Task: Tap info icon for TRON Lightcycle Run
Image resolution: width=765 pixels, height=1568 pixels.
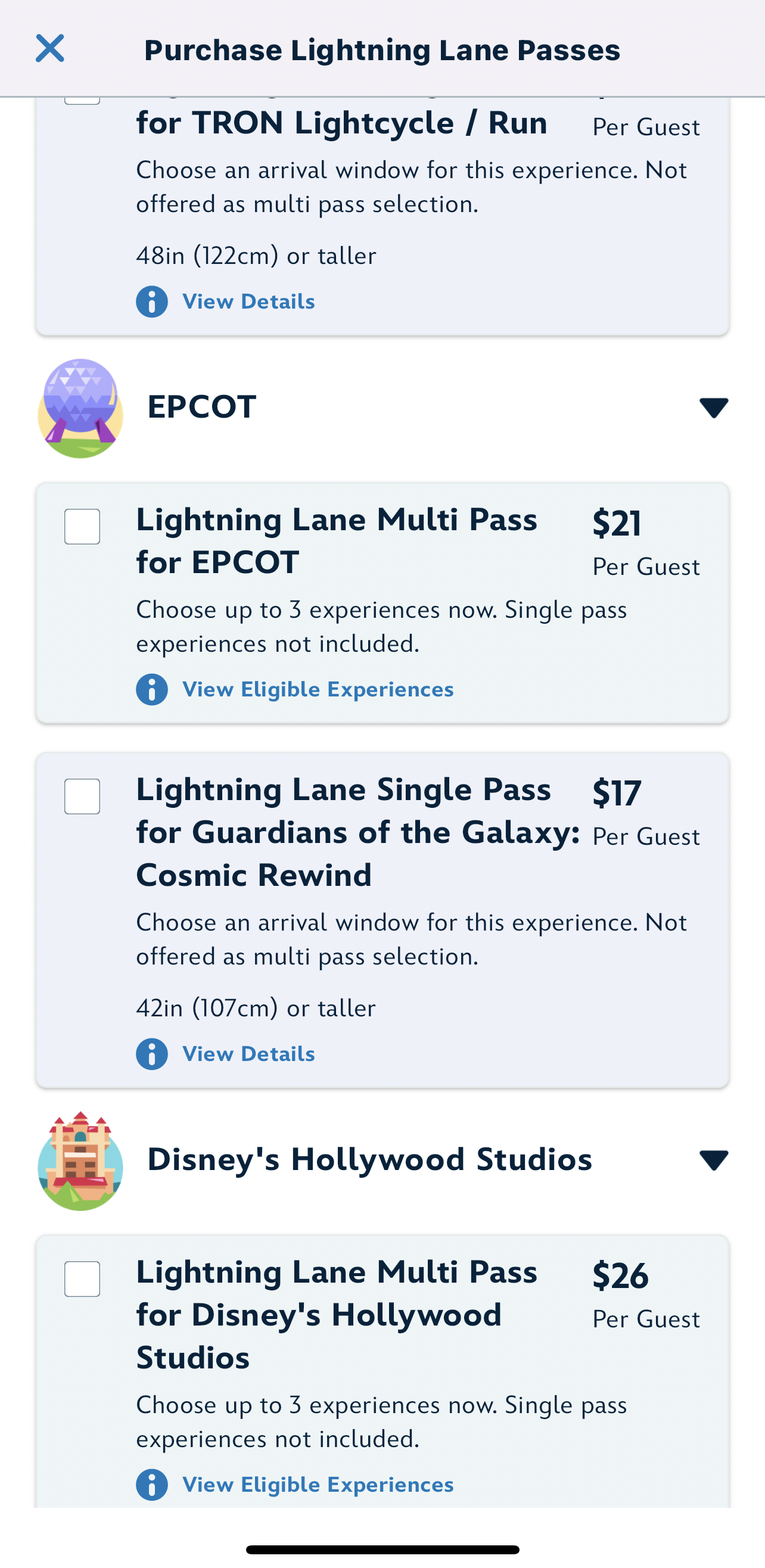Action: [151, 301]
